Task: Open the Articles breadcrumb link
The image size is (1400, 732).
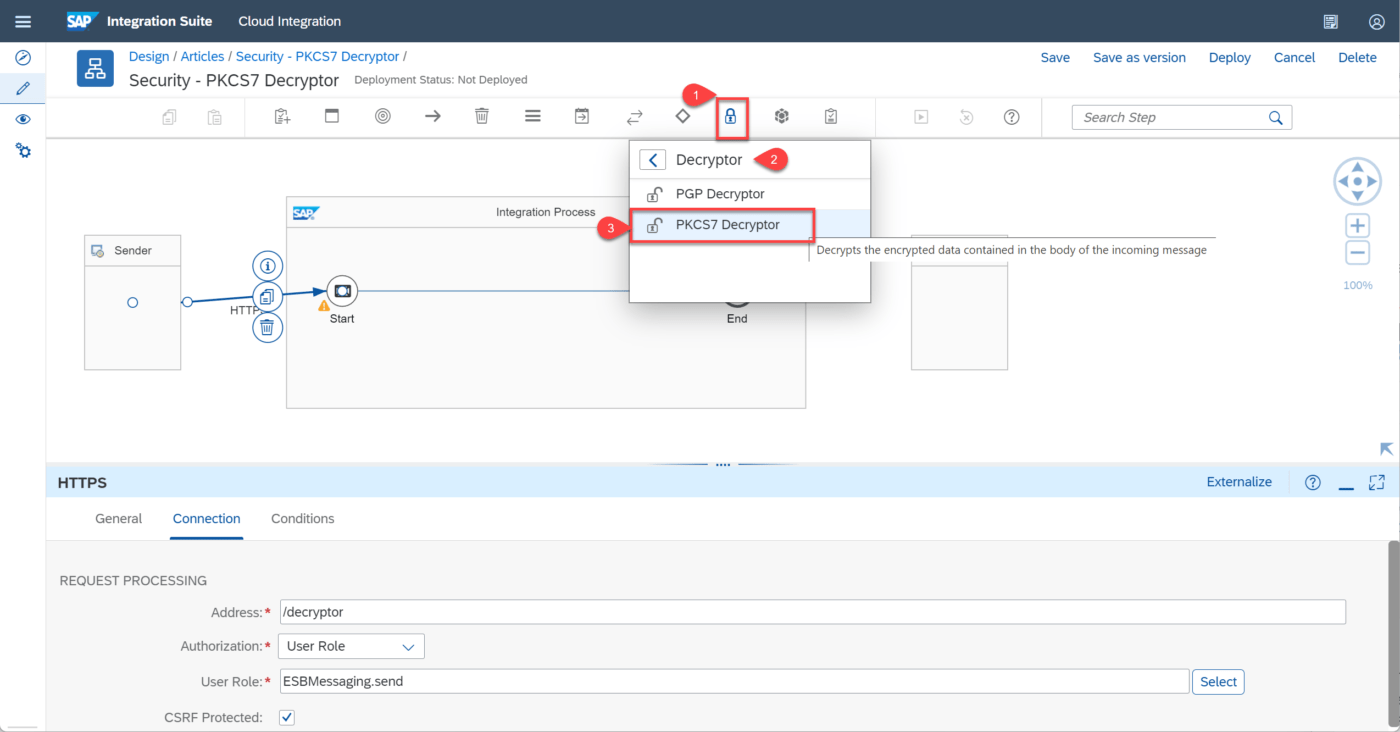Action: click(x=202, y=57)
